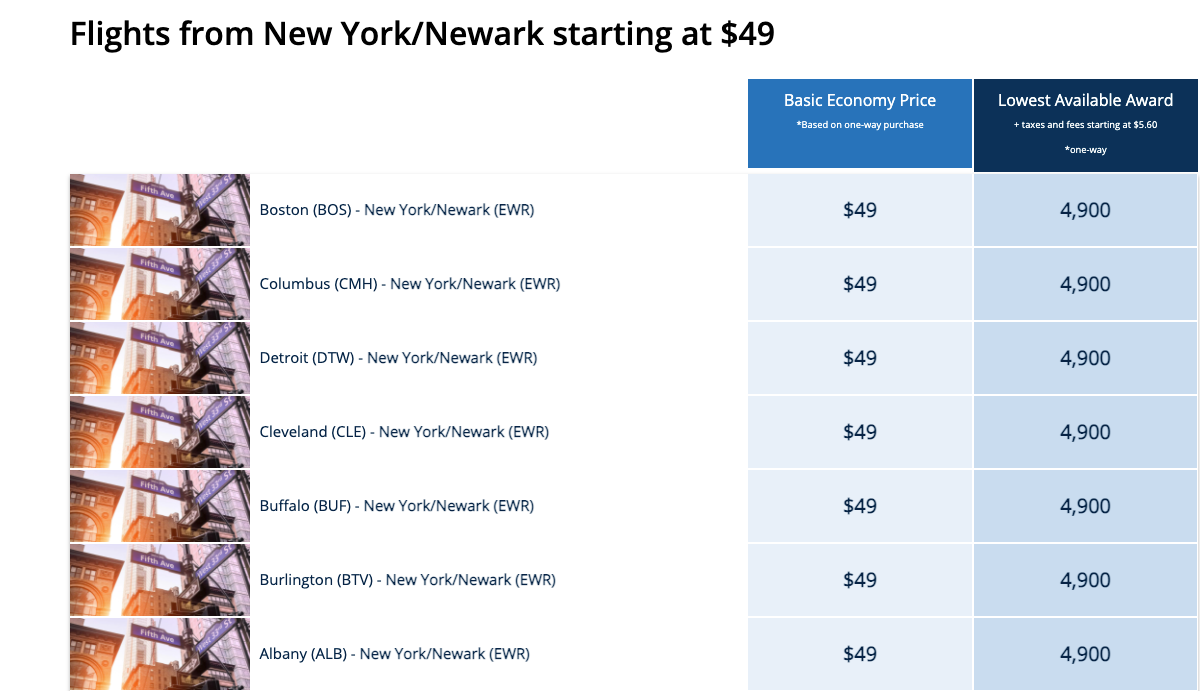Select the Burlington (BTV) to Newark flight link
1200x691 pixels.
coord(407,580)
